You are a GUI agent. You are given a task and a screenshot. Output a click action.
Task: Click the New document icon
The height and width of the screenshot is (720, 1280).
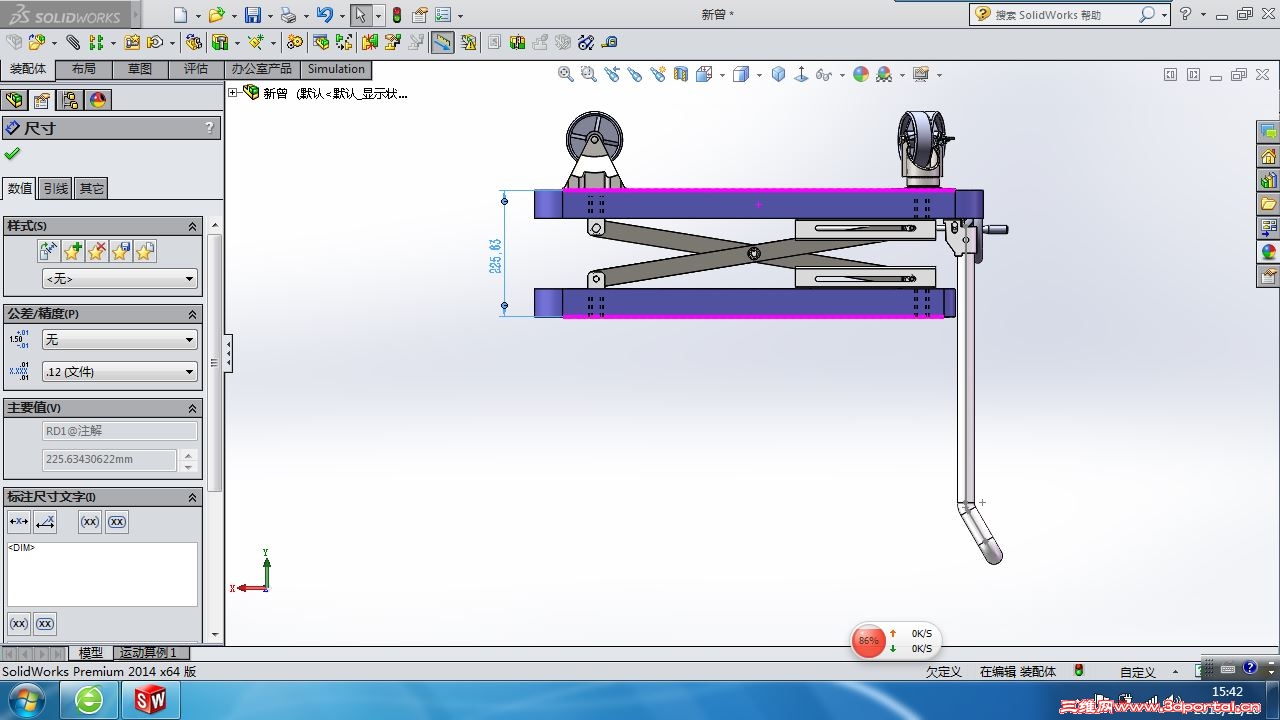pyautogui.click(x=180, y=15)
